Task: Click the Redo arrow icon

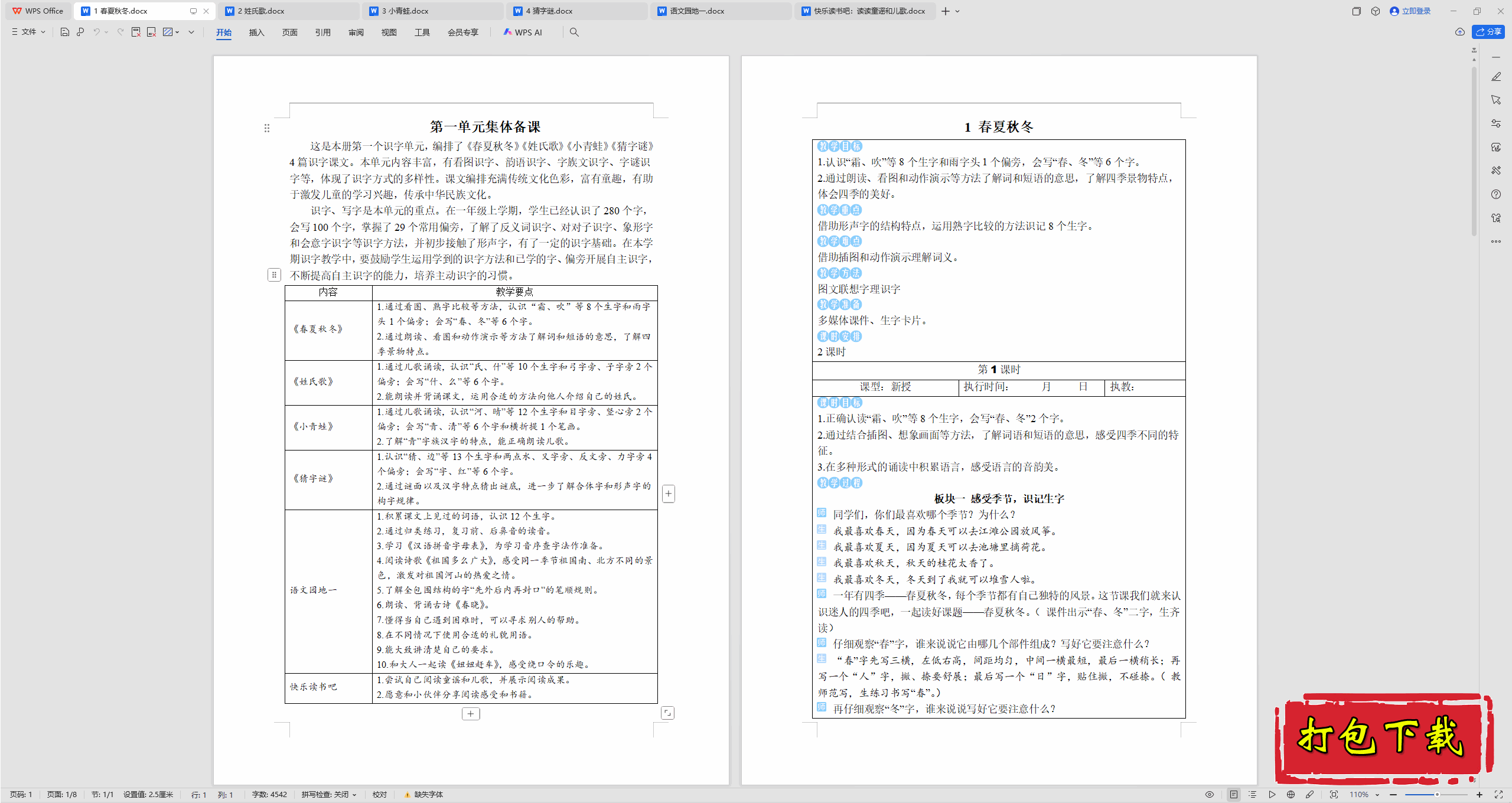Action: (120, 32)
